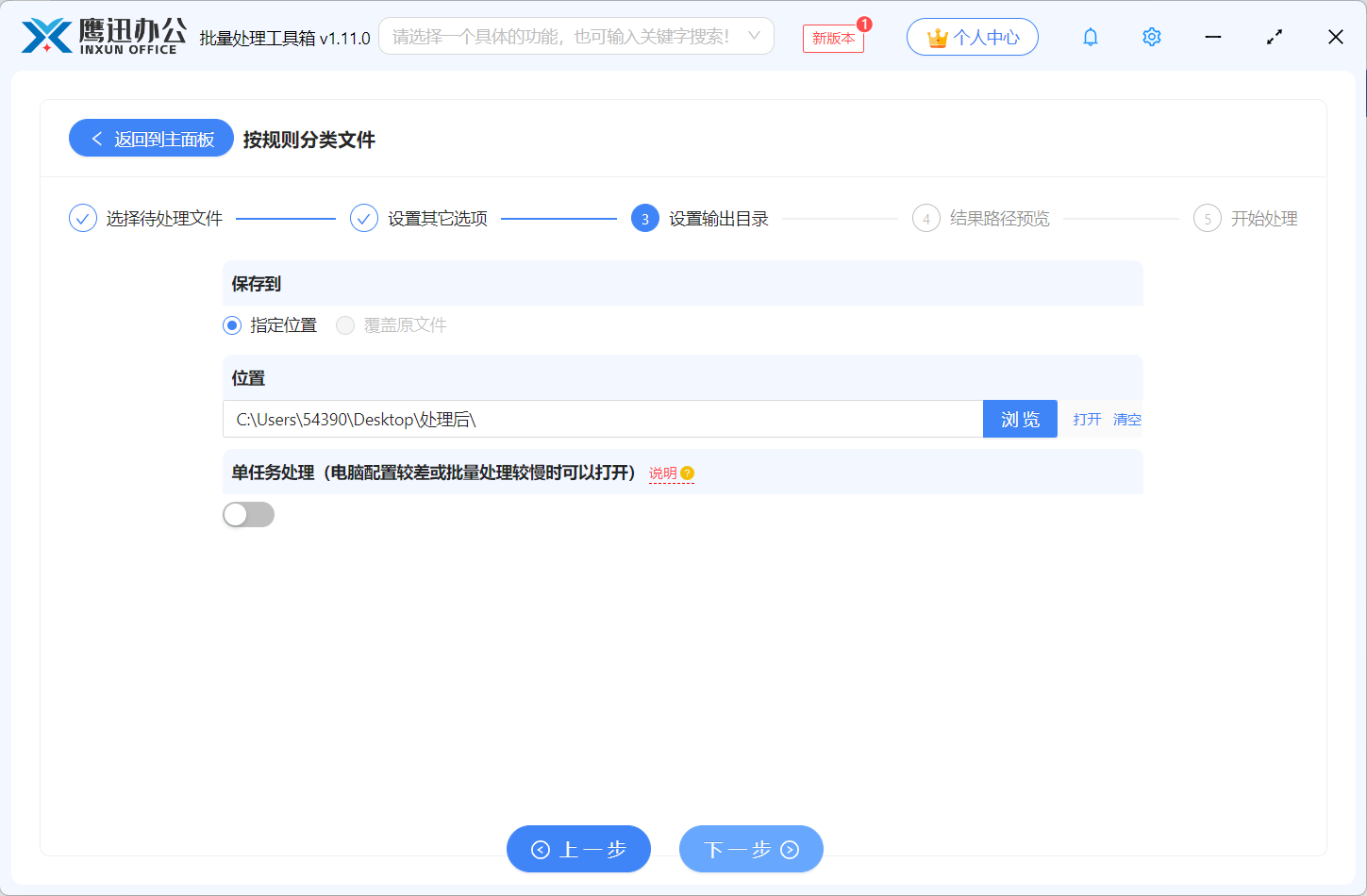Open the notification bell
This screenshot has width=1367, height=896.
pyautogui.click(x=1091, y=37)
